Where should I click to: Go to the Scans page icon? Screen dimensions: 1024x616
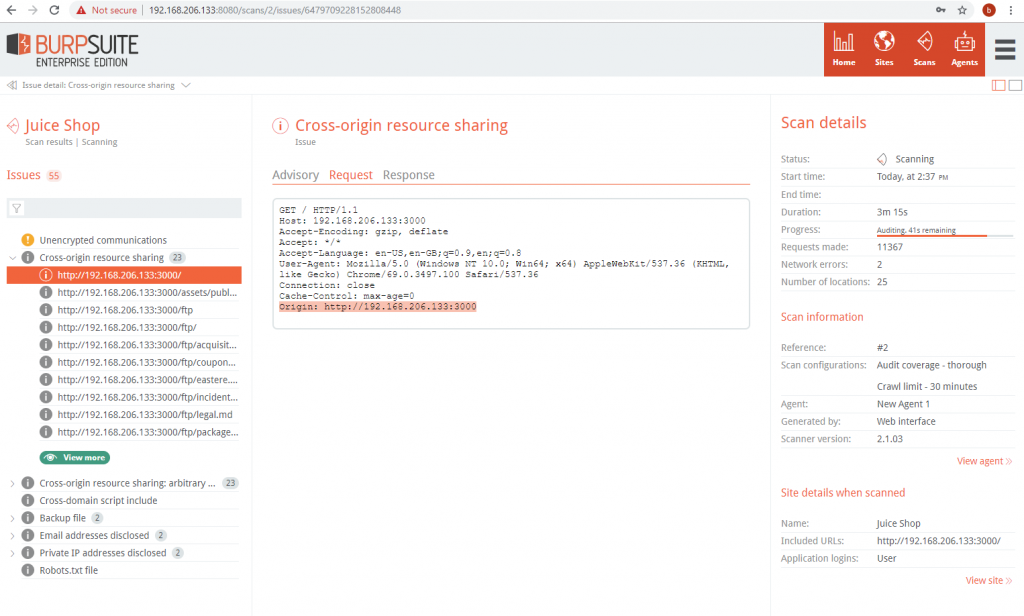(x=924, y=48)
